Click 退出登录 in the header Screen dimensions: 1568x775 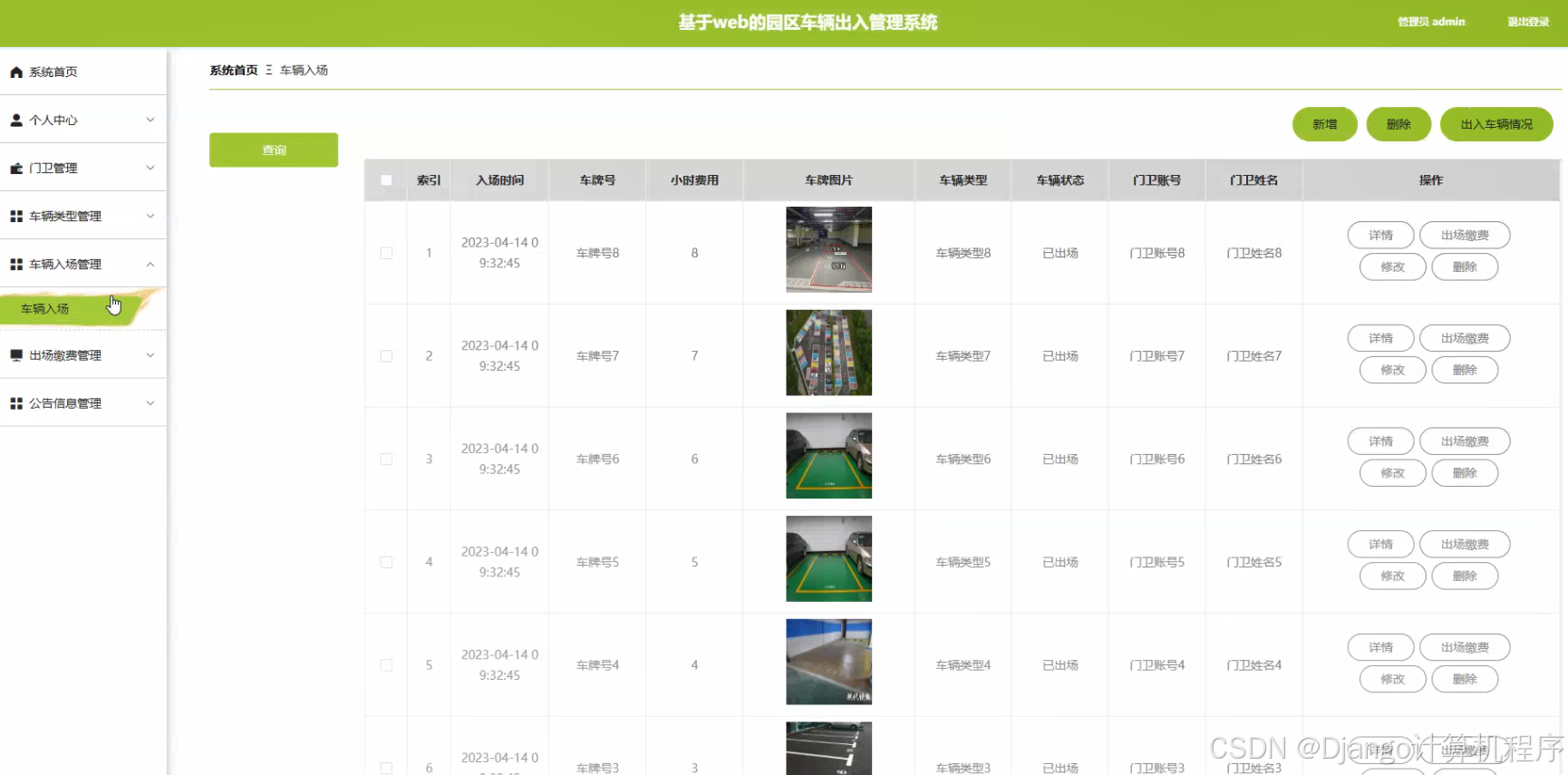coord(1528,22)
